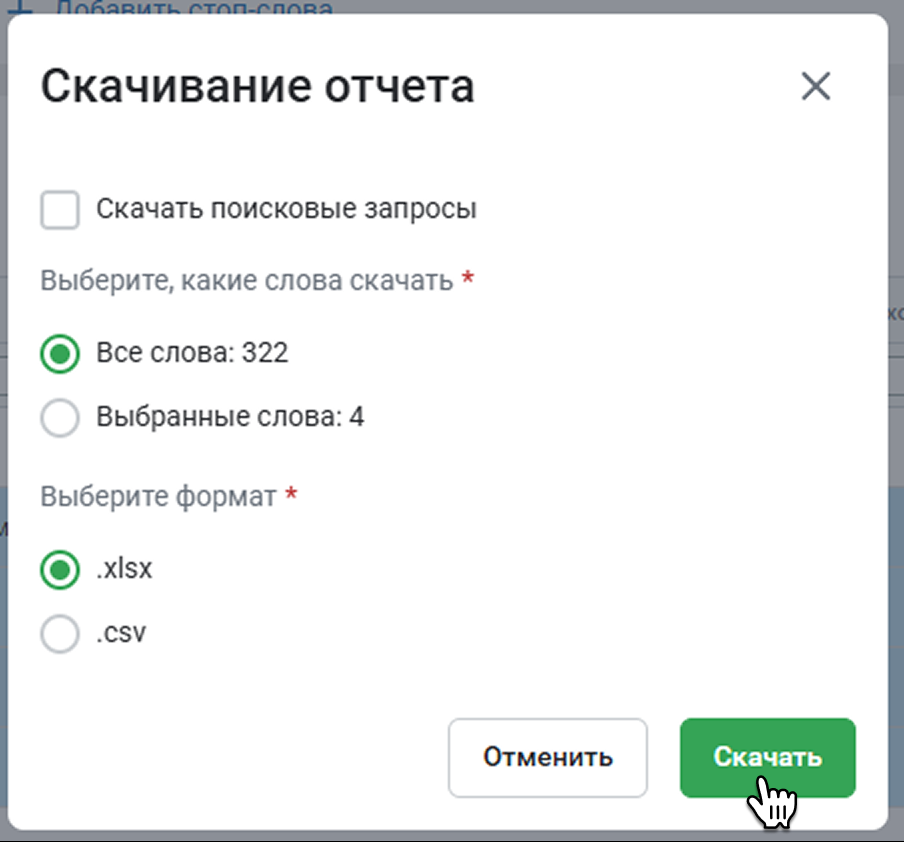Click red asterisk next to 'Выберите формат'
Screen dimensions: 904x842
coord(291,495)
